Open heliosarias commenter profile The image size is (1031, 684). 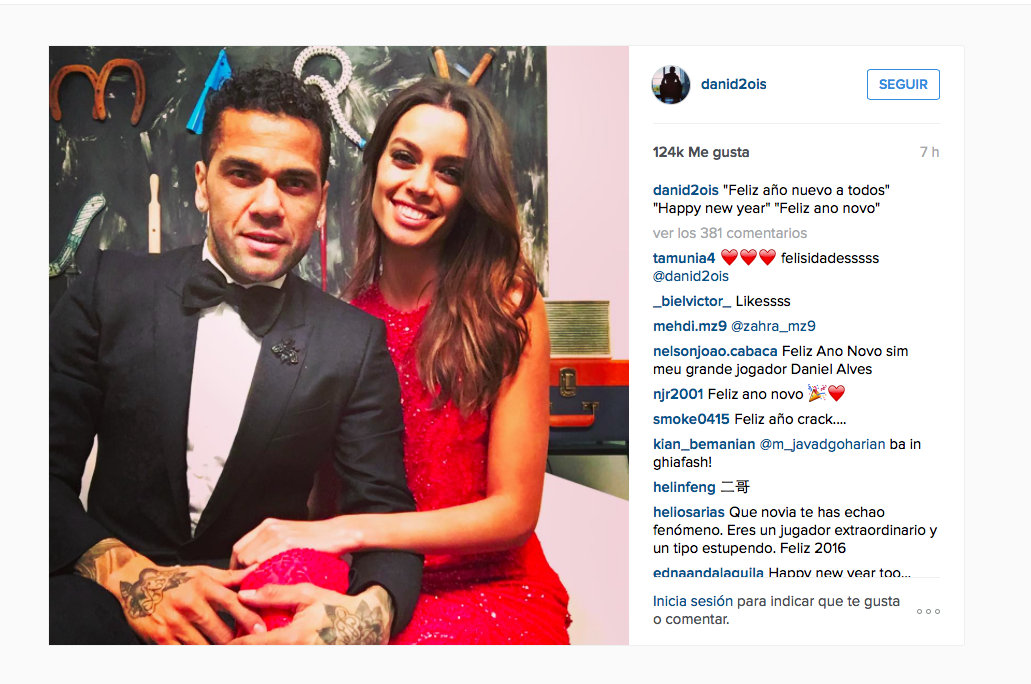click(688, 512)
